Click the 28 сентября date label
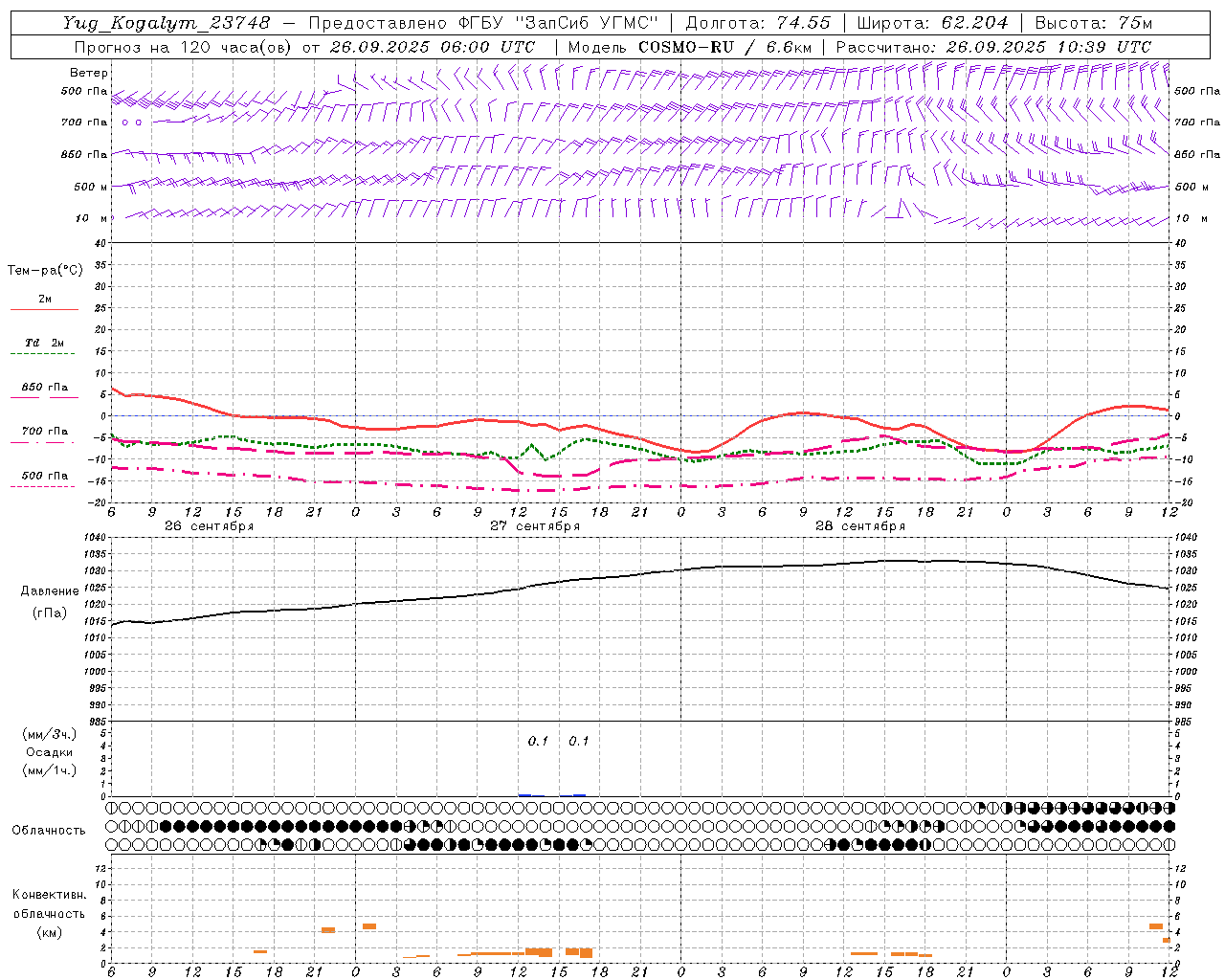This screenshot has width=1225, height=980. click(x=859, y=526)
